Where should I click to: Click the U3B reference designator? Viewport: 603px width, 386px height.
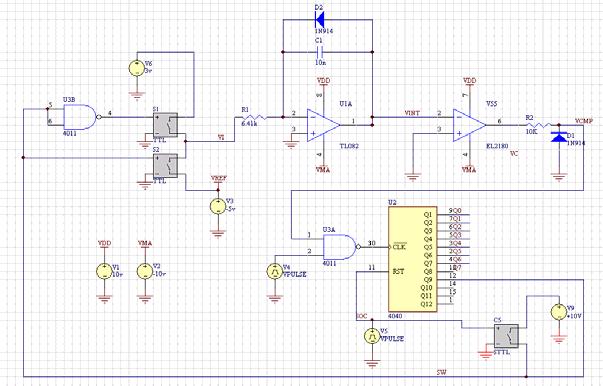pos(69,100)
